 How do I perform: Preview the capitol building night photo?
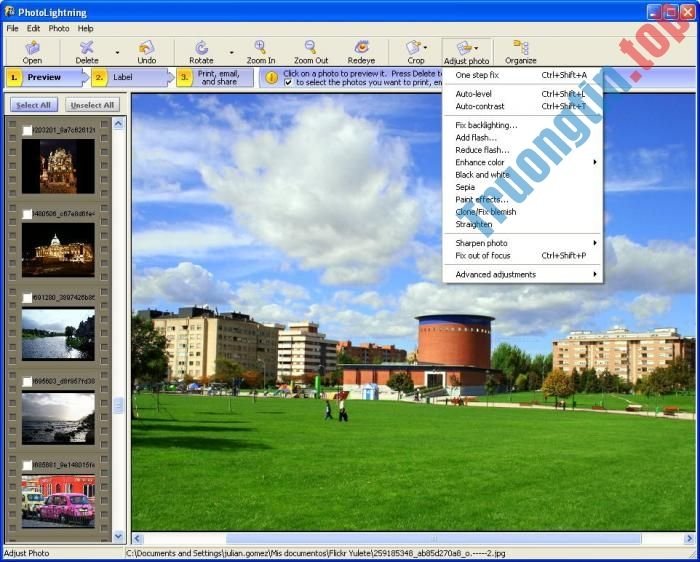(x=58, y=250)
